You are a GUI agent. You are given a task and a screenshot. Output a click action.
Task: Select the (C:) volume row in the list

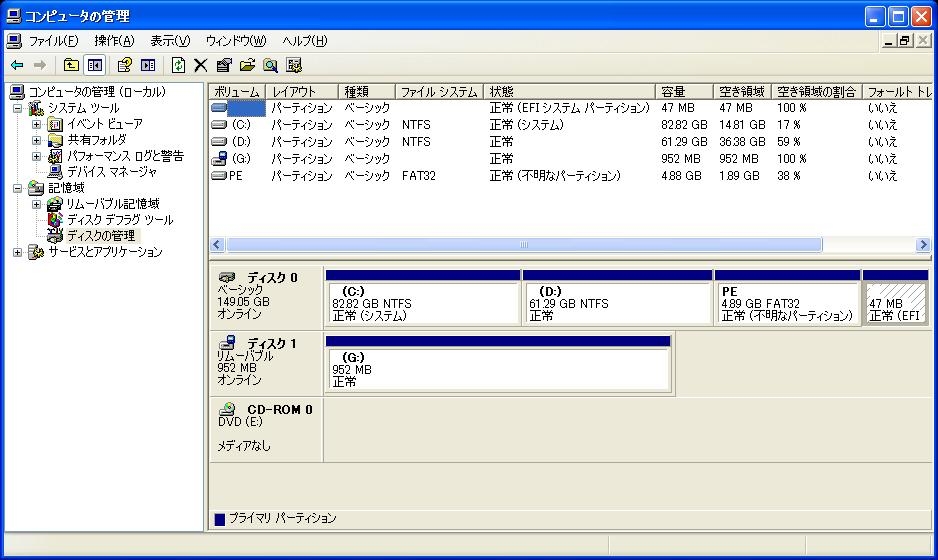point(571,125)
